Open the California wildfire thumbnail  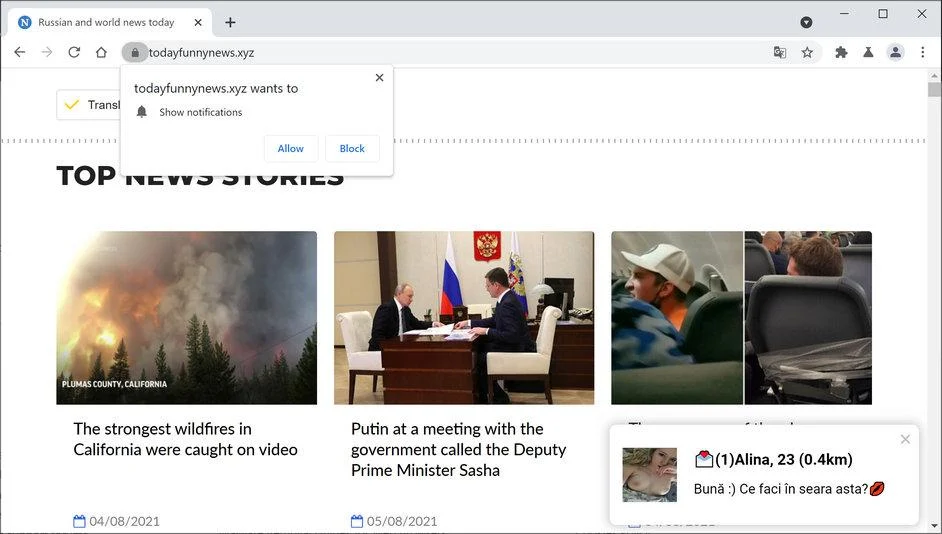pyautogui.click(x=186, y=318)
